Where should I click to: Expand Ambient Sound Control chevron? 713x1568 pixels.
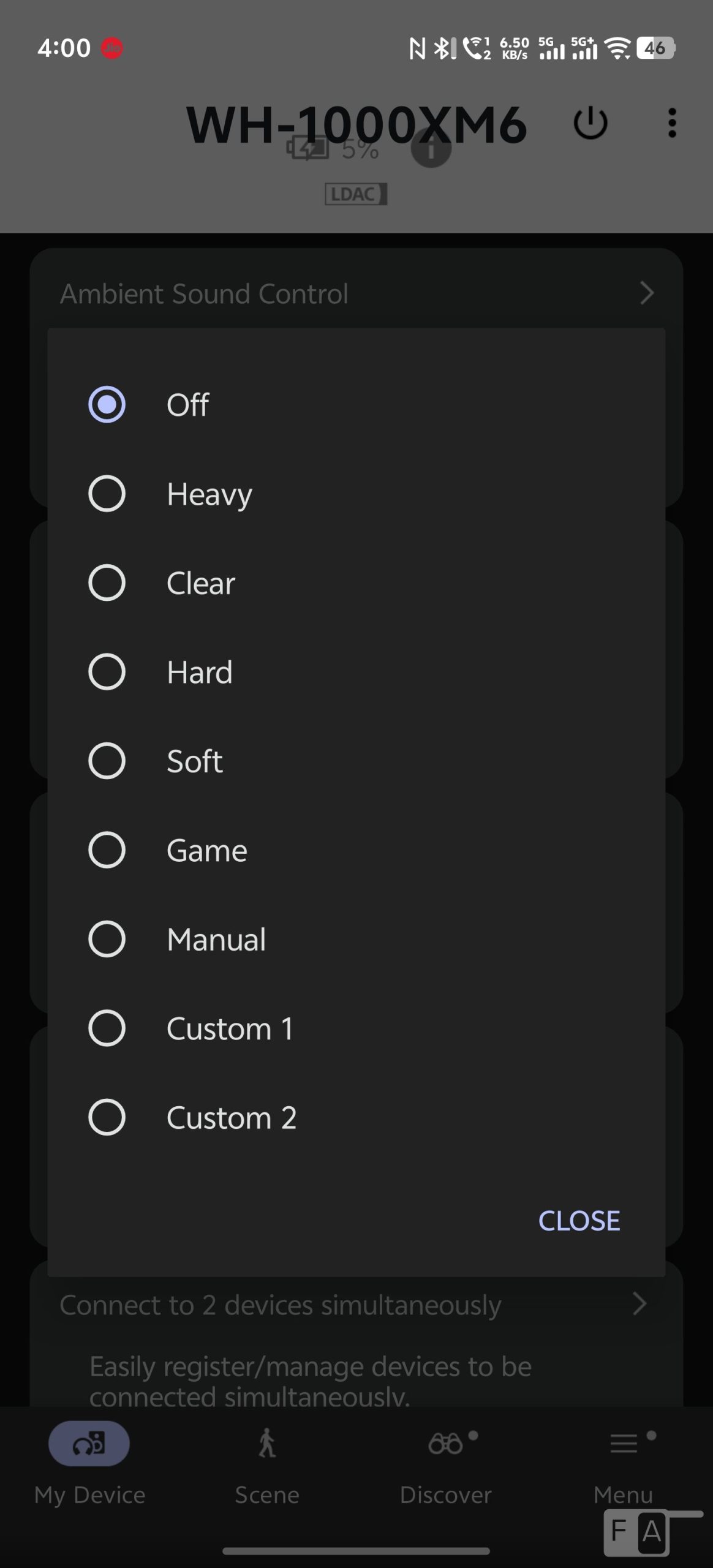tap(647, 293)
